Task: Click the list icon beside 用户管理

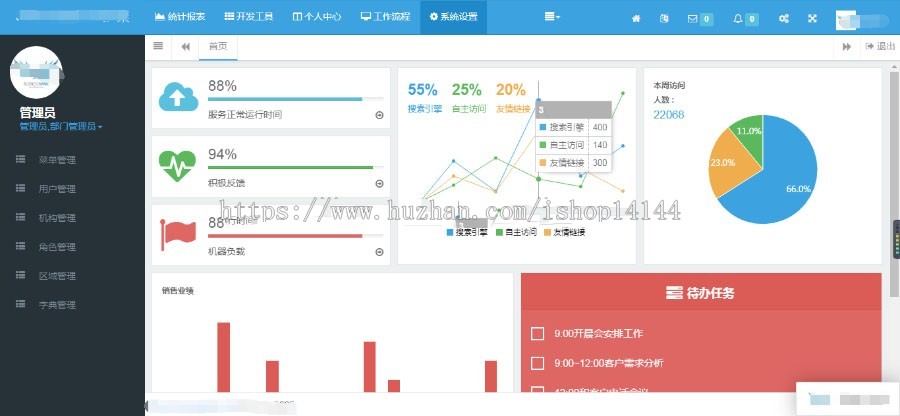Action: pyautogui.click(x=21, y=188)
